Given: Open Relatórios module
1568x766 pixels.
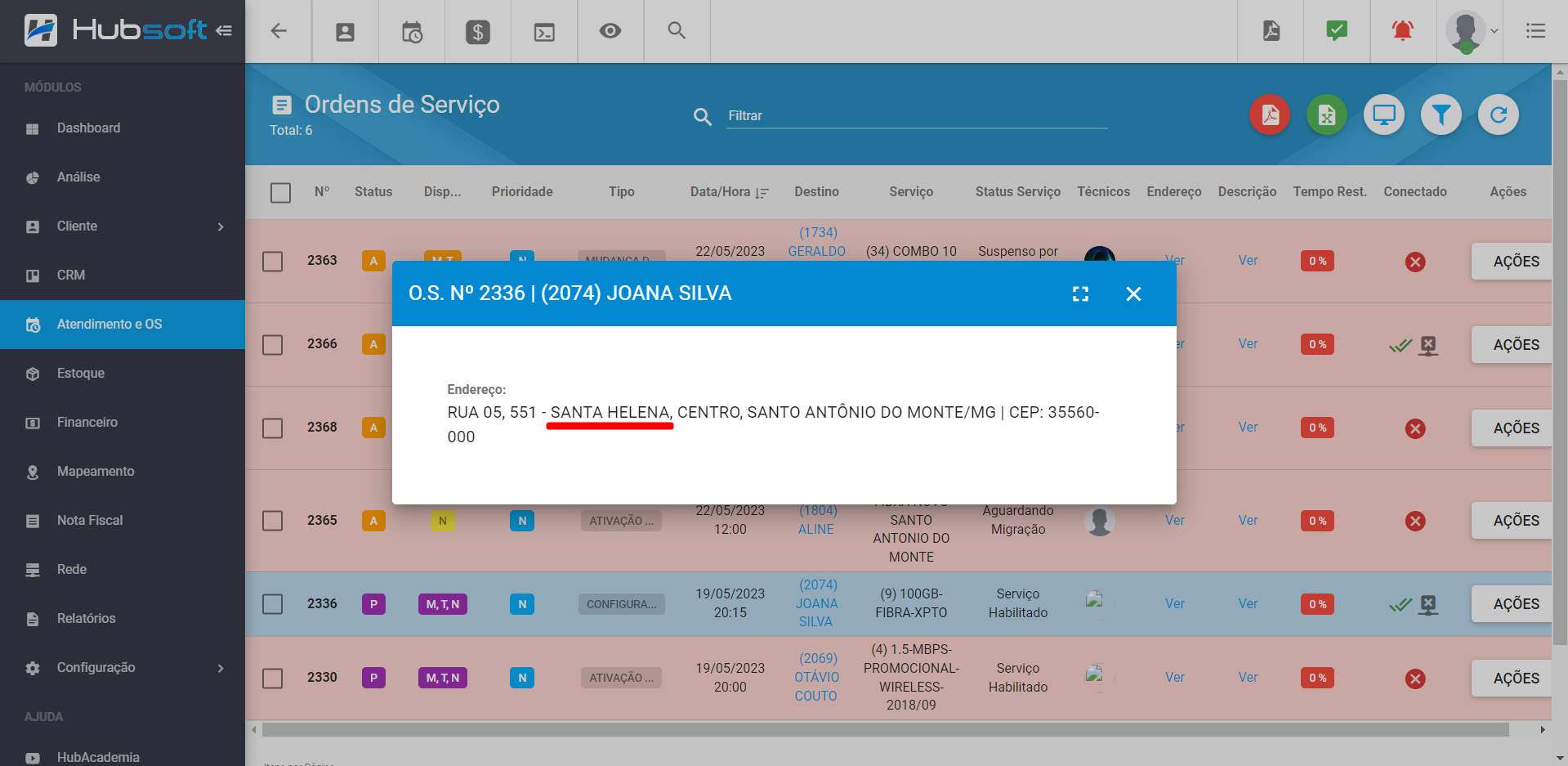Looking at the screenshot, I should 123,619.
